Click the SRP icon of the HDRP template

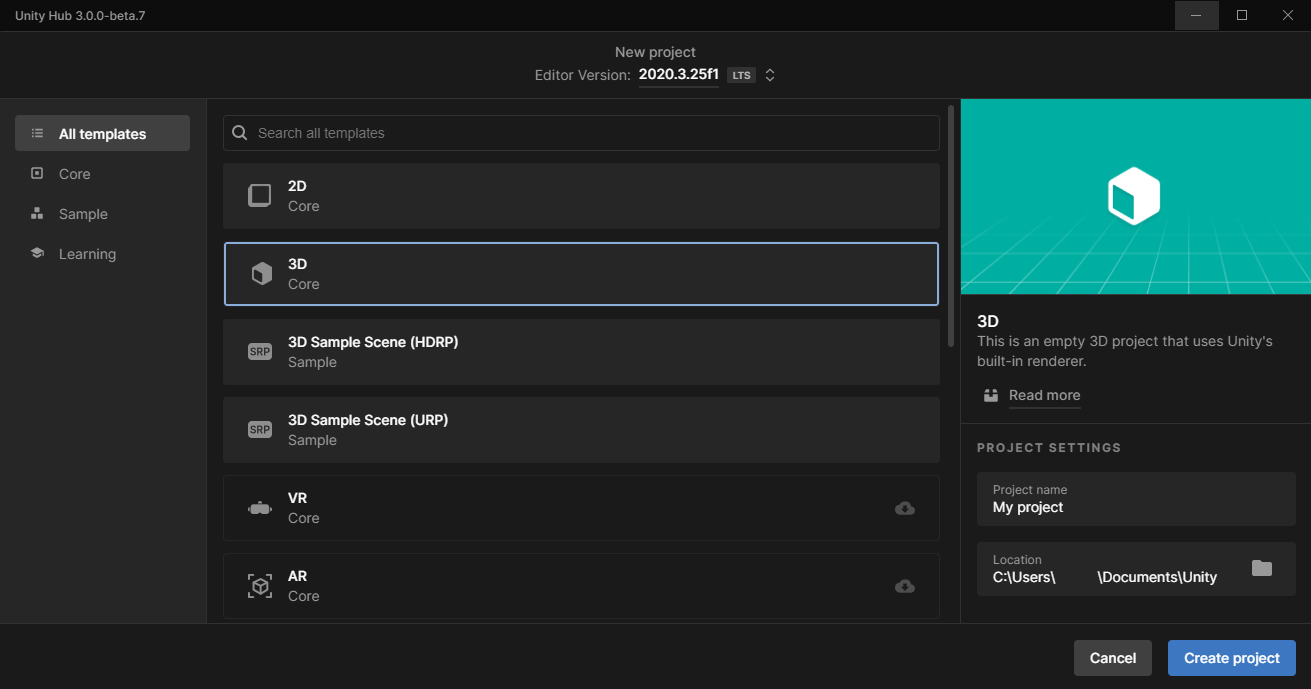tap(260, 352)
